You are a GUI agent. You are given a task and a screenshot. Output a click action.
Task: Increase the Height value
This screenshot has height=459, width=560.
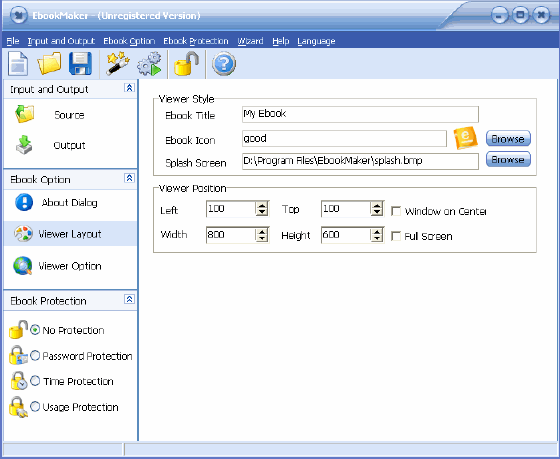coord(377,231)
